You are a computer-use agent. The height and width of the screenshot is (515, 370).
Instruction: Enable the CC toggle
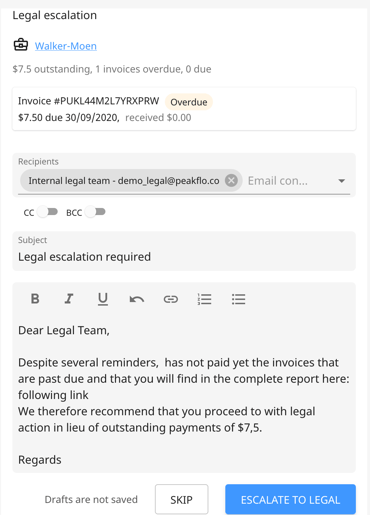(x=47, y=212)
